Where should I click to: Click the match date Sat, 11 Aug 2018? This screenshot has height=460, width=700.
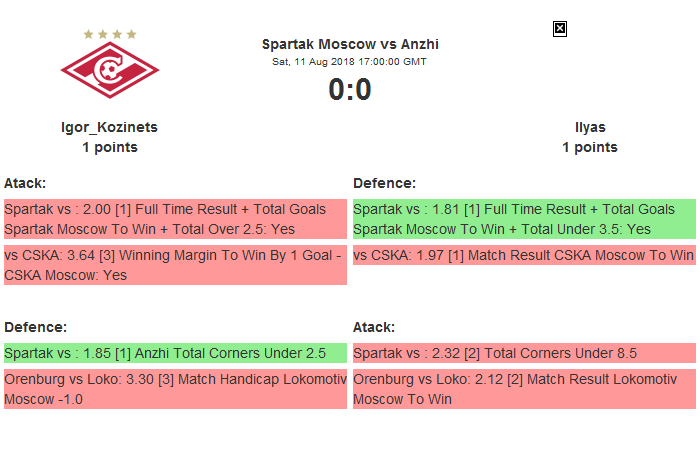point(350,62)
